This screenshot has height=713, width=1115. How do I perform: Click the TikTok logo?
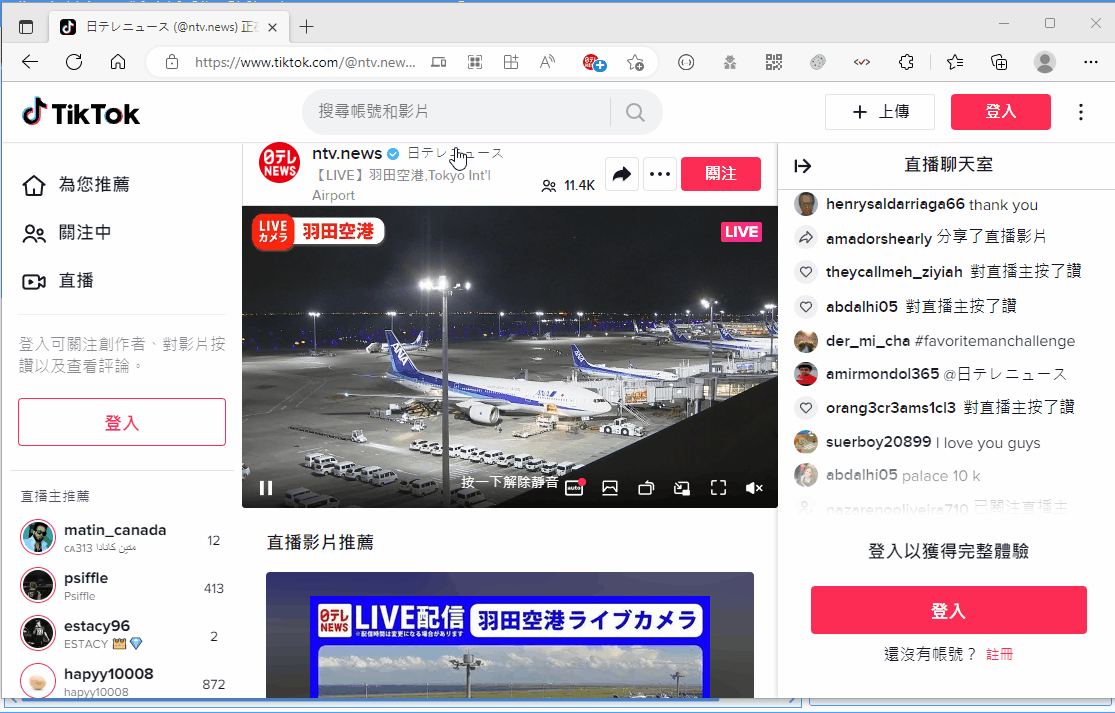click(80, 112)
